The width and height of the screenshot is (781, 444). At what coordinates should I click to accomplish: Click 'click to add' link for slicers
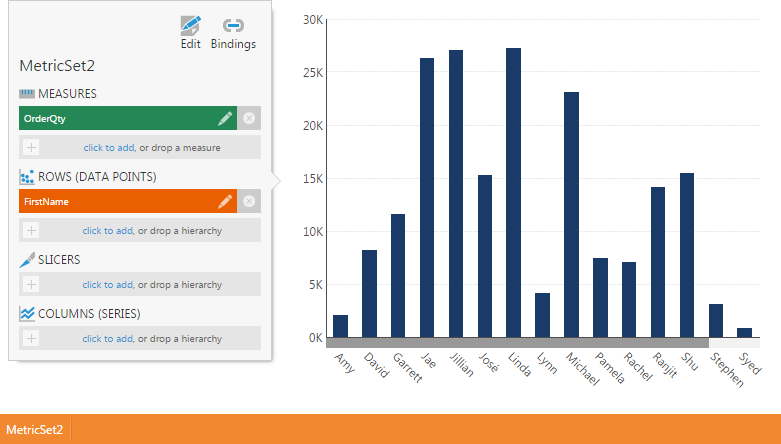pyautogui.click(x=108, y=285)
